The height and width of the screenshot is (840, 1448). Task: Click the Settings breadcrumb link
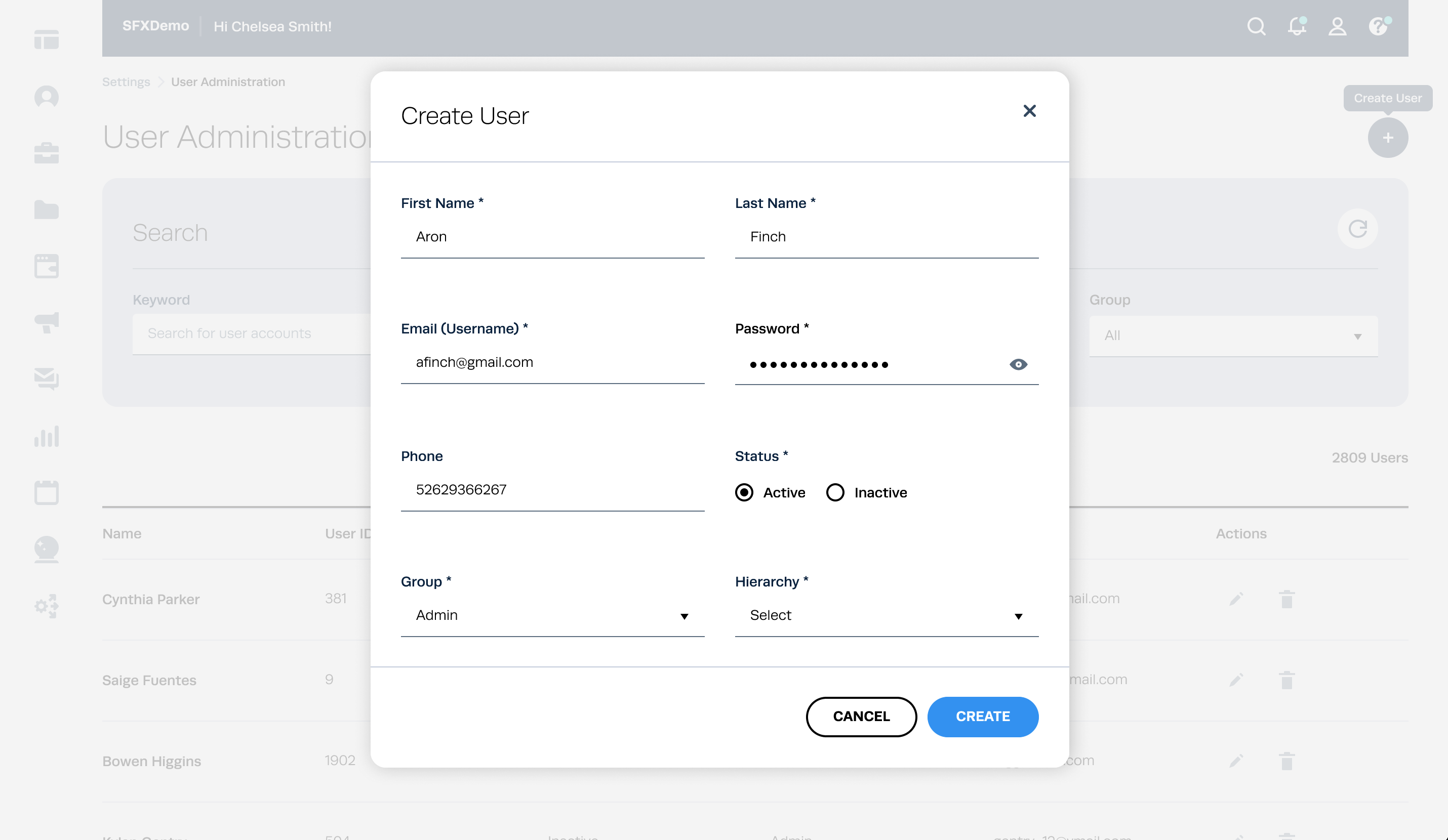tap(126, 82)
